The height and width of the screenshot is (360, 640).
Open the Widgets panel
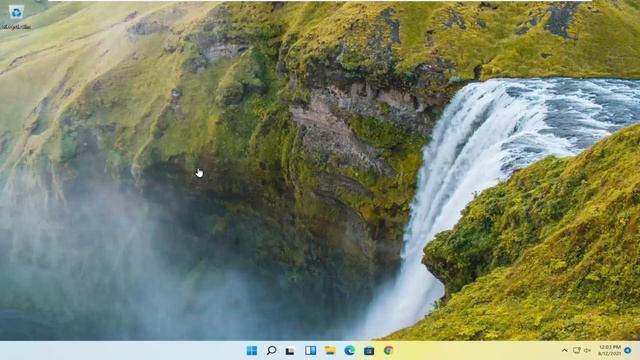(310, 351)
